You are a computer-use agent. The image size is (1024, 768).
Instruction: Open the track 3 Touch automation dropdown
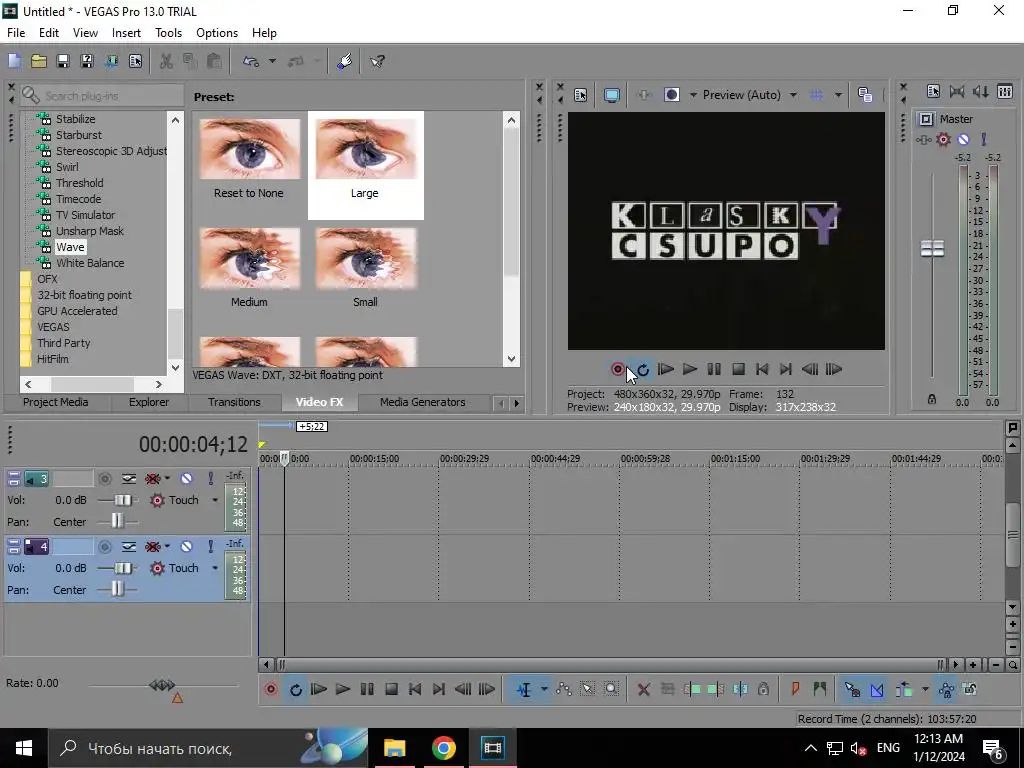(x=215, y=500)
